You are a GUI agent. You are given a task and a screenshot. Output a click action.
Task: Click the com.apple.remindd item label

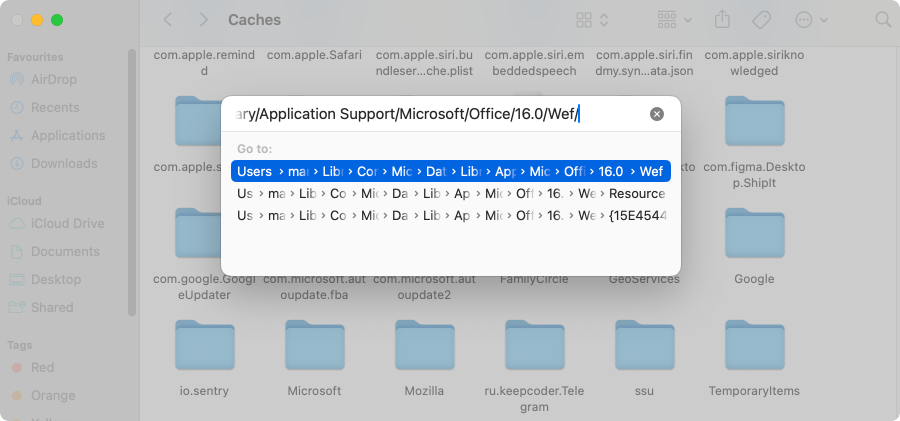point(204,63)
